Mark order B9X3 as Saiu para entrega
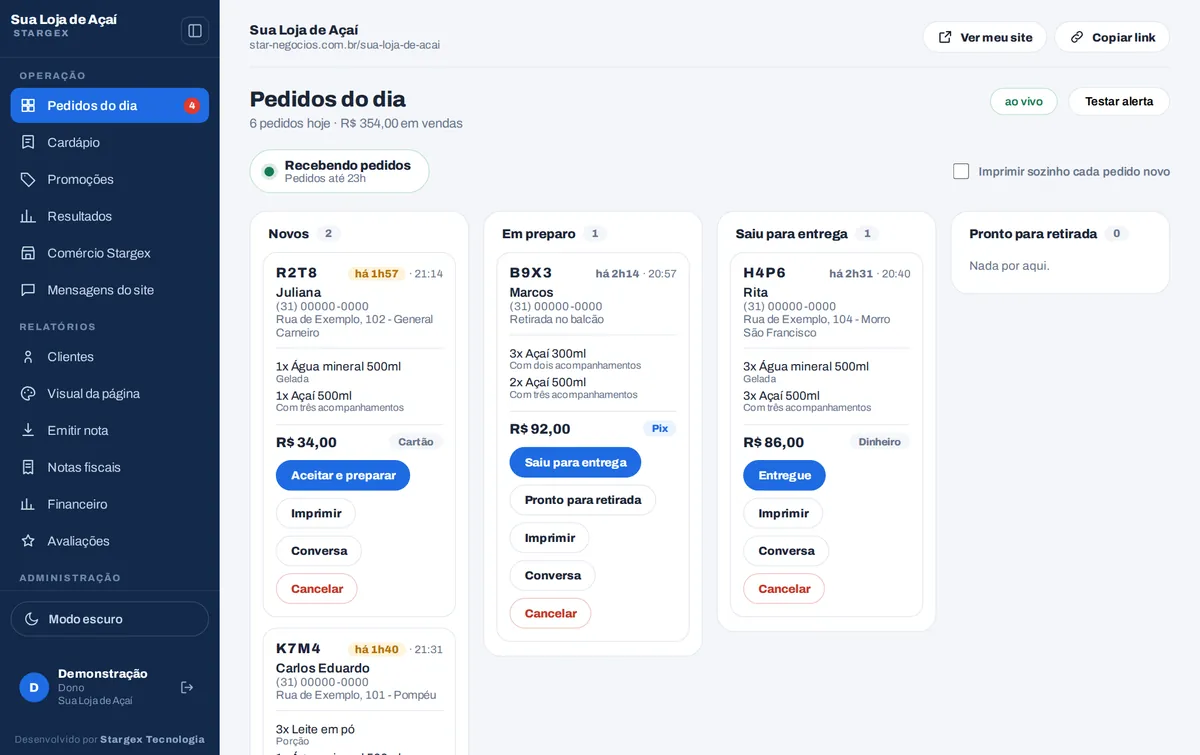This screenshot has width=1200, height=755. (x=575, y=462)
